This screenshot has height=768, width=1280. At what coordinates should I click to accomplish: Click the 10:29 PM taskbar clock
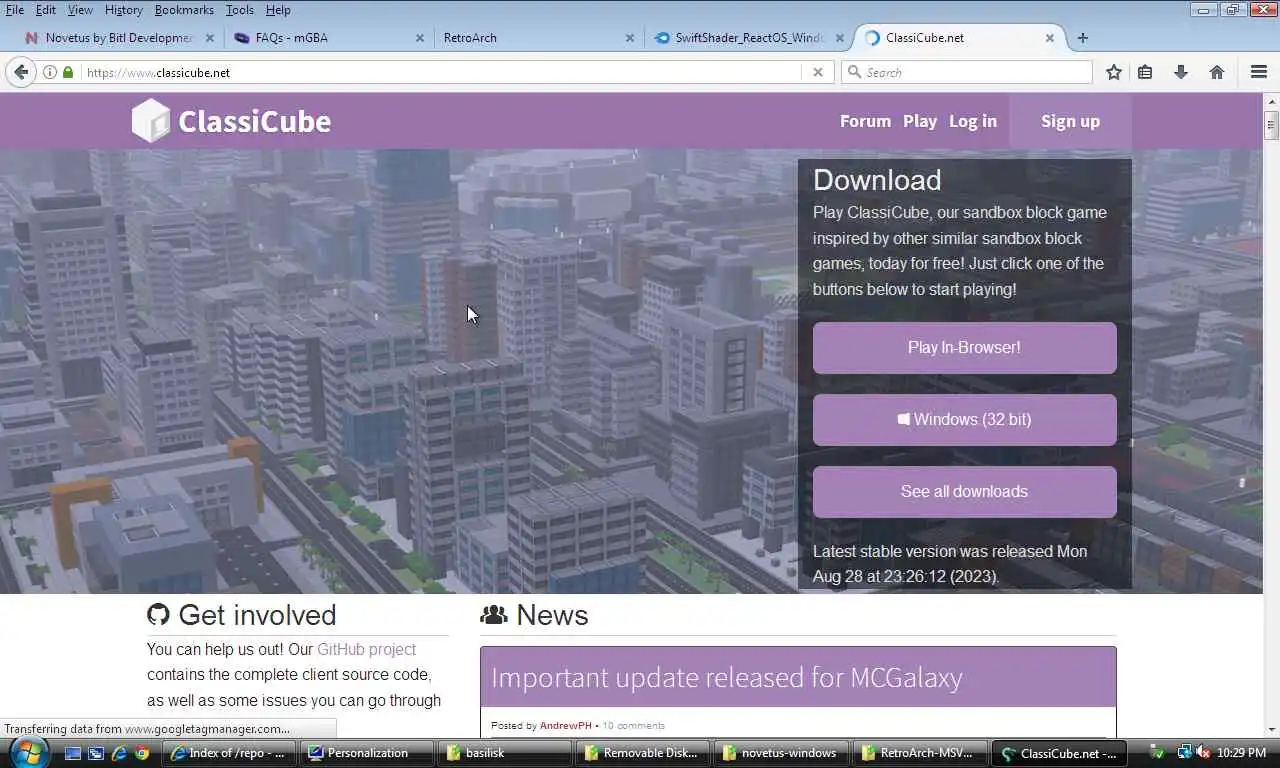[1243, 752]
